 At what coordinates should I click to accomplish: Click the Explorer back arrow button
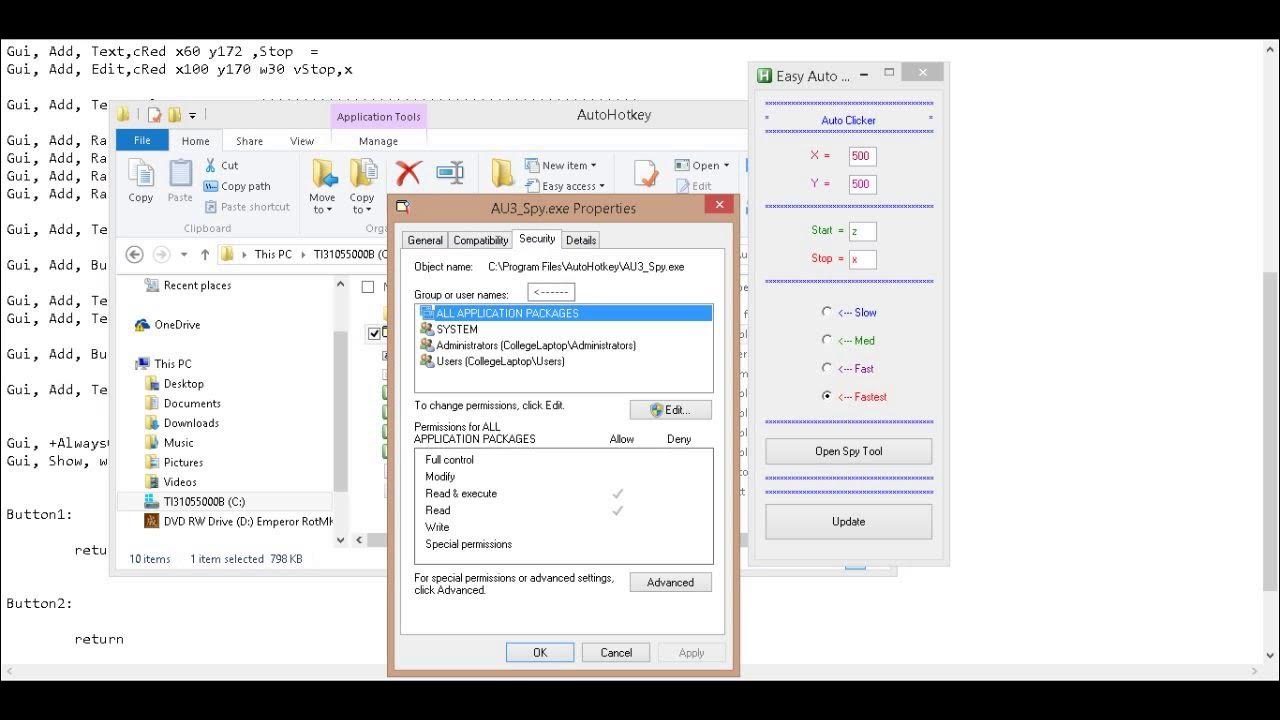point(135,255)
